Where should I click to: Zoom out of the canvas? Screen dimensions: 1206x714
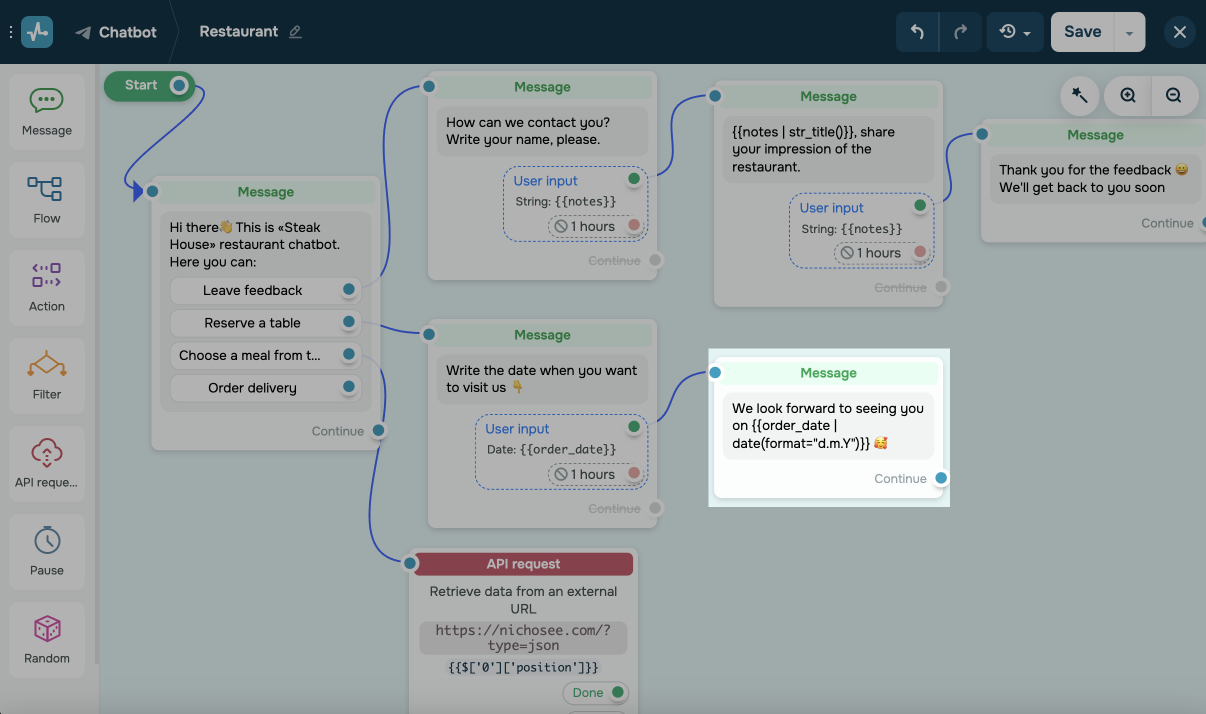click(x=1174, y=96)
